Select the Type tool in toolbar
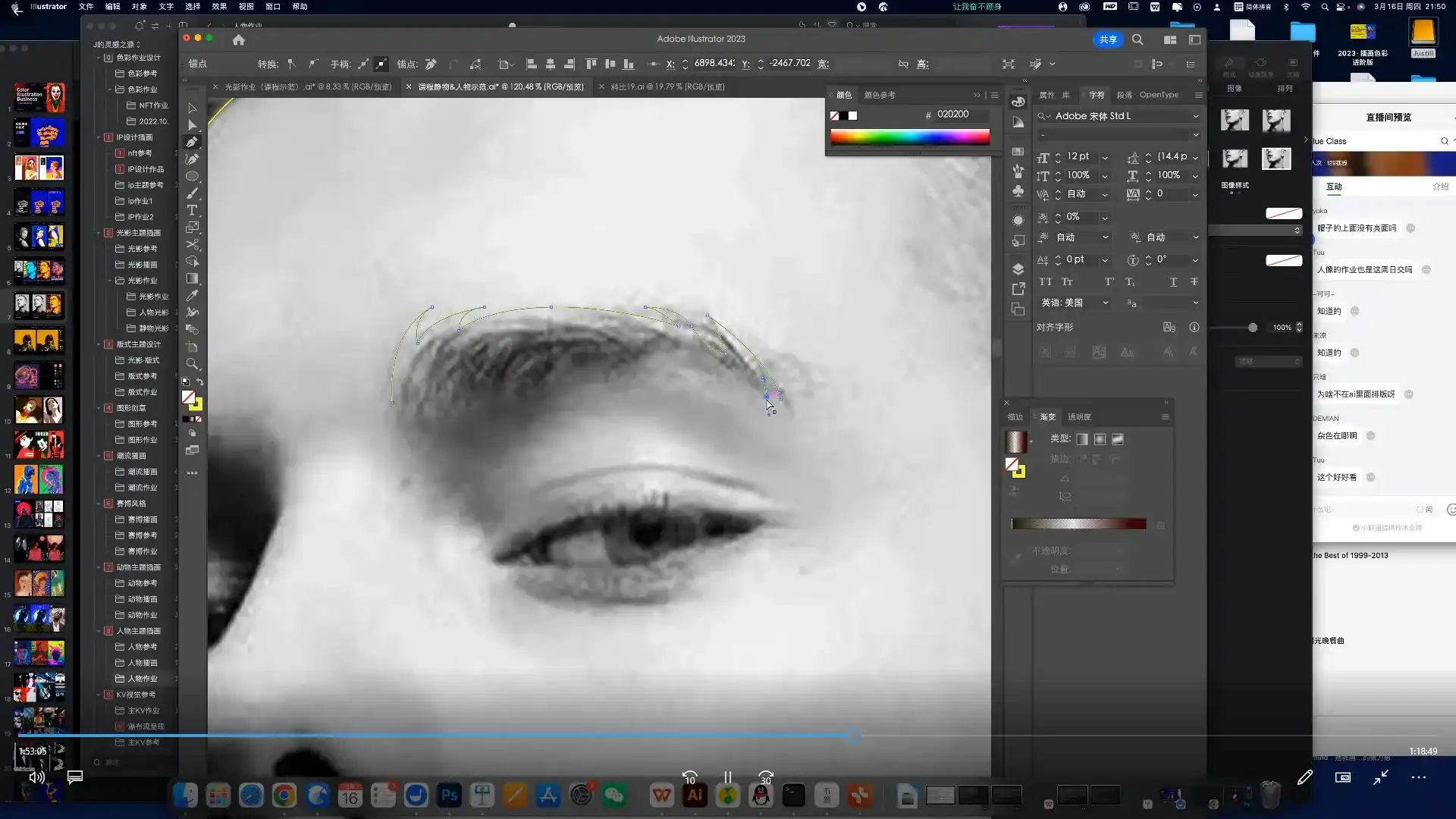The image size is (1456, 819). [x=193, y=210]
